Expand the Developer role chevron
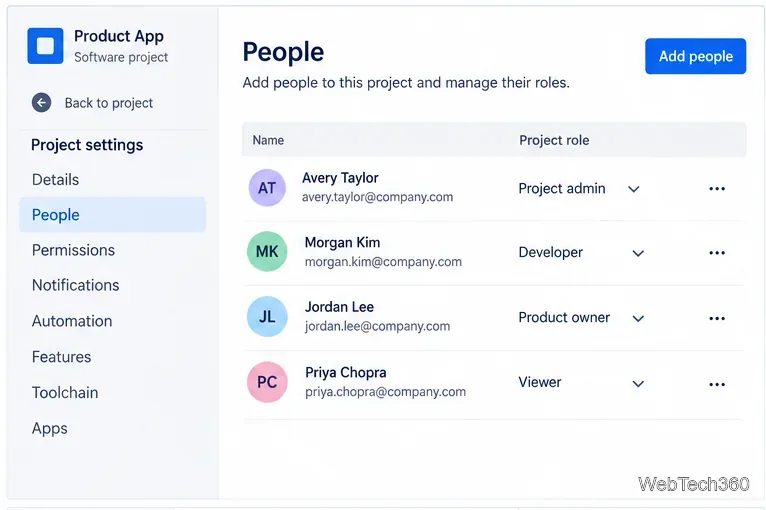The width and height of the screenshot is (766, 510). (638, 253)
